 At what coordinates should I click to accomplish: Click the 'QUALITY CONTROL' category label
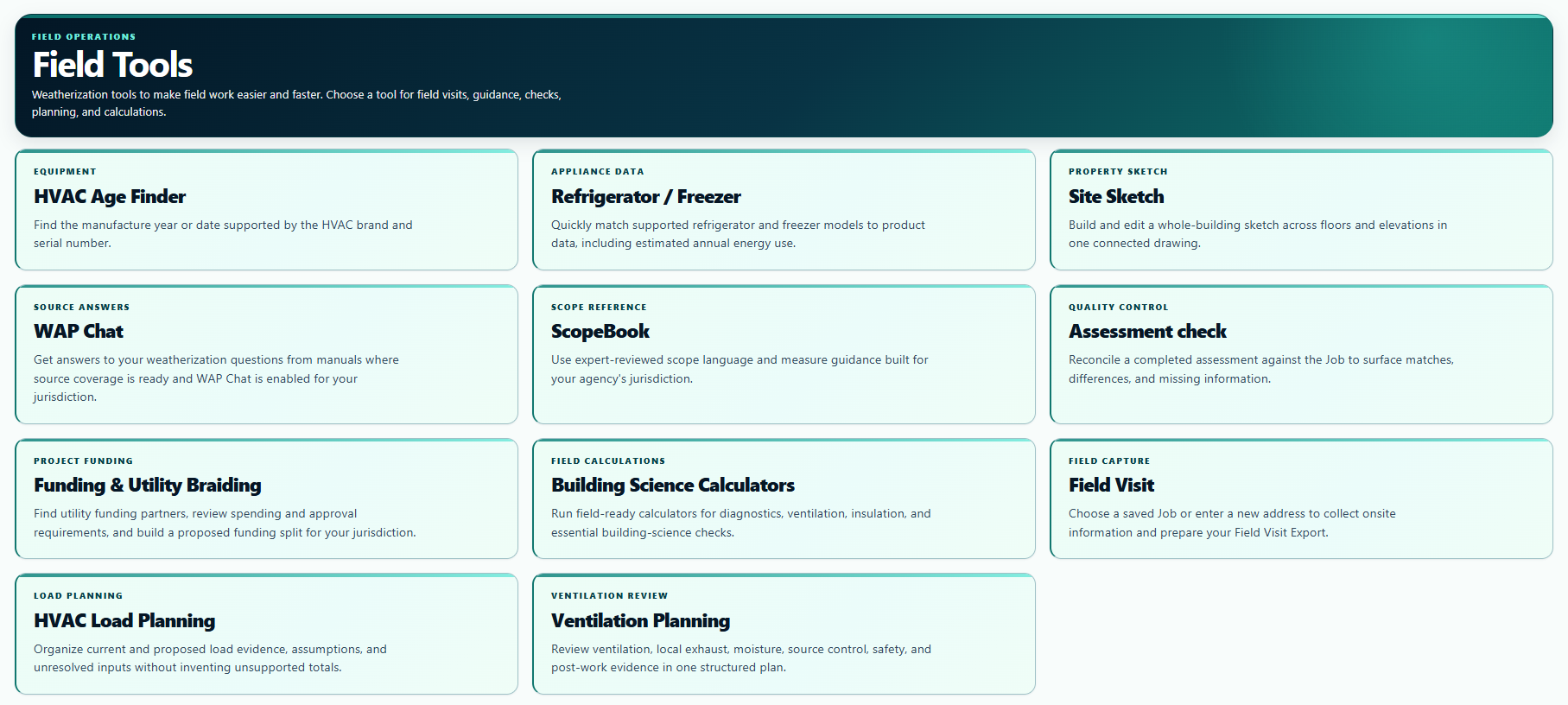[1118, 308]
